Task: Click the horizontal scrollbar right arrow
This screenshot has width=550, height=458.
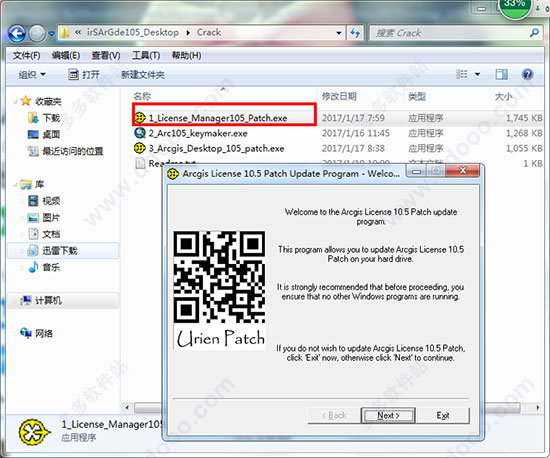Action: click(537, 408)
